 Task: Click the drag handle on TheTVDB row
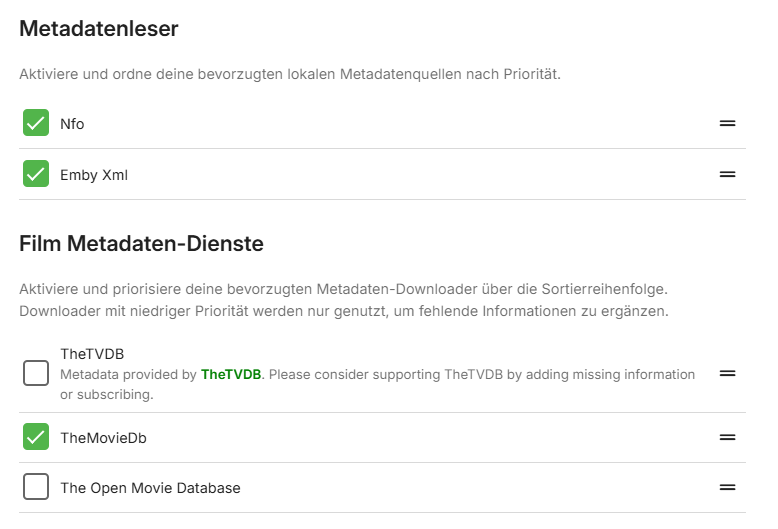(x=728, y=373)
